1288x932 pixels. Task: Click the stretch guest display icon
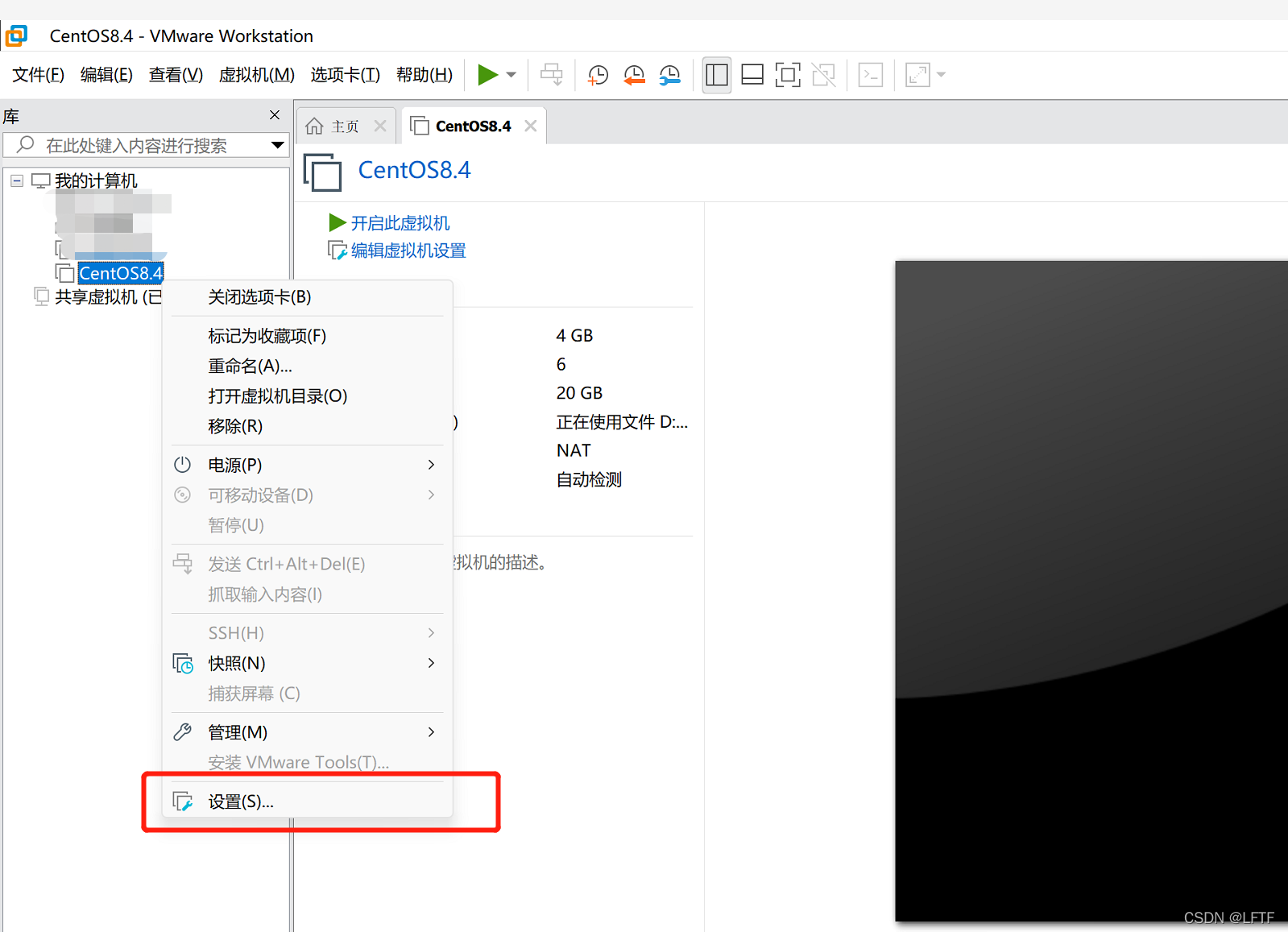[x=917, y=75]
